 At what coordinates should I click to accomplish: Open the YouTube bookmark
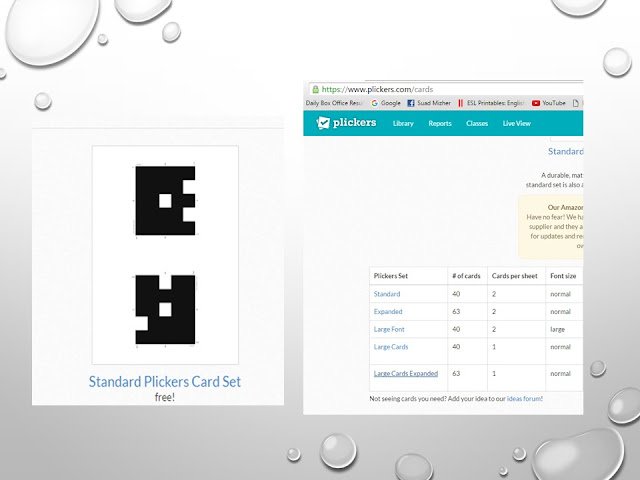pyautogui.click(x=549, y=103)
